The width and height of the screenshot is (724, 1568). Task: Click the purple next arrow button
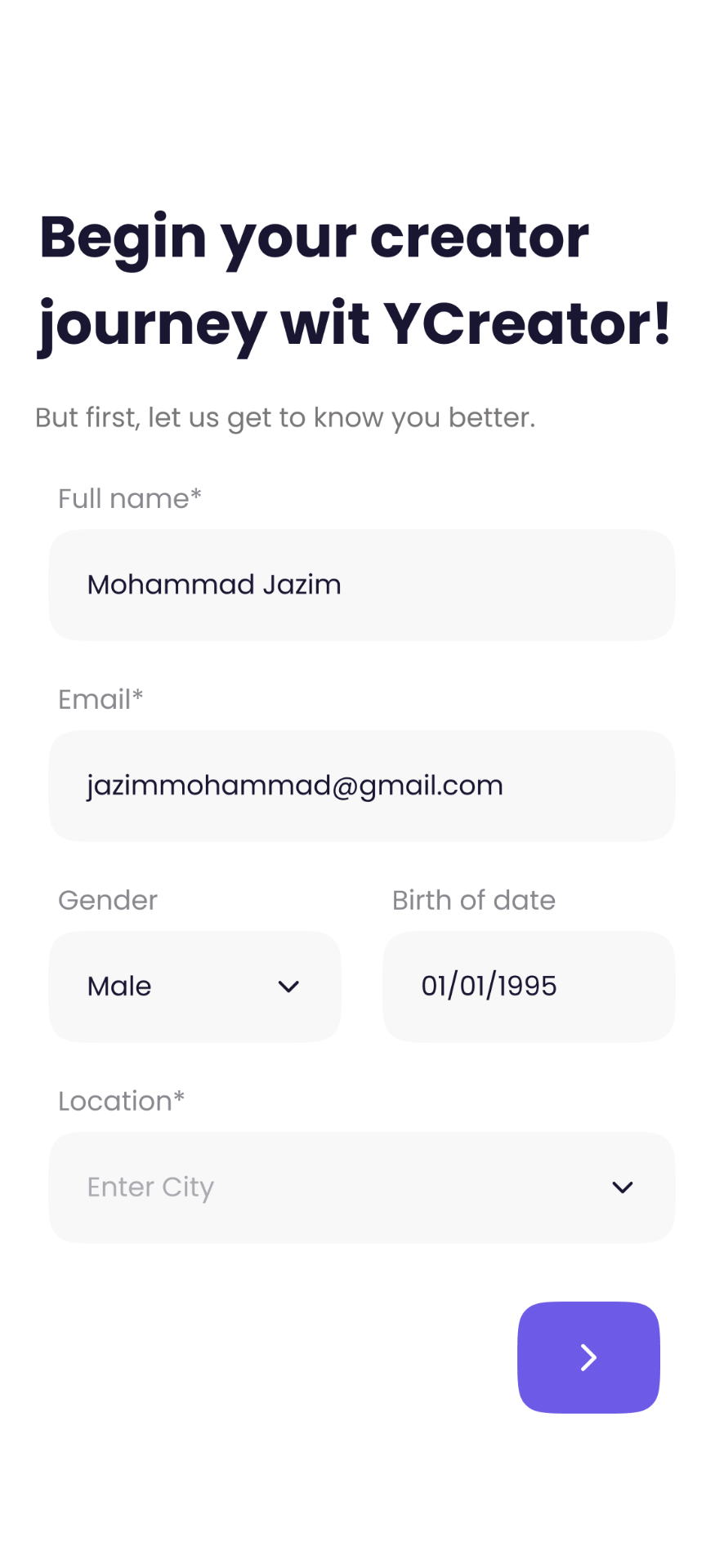[588, 1357]
